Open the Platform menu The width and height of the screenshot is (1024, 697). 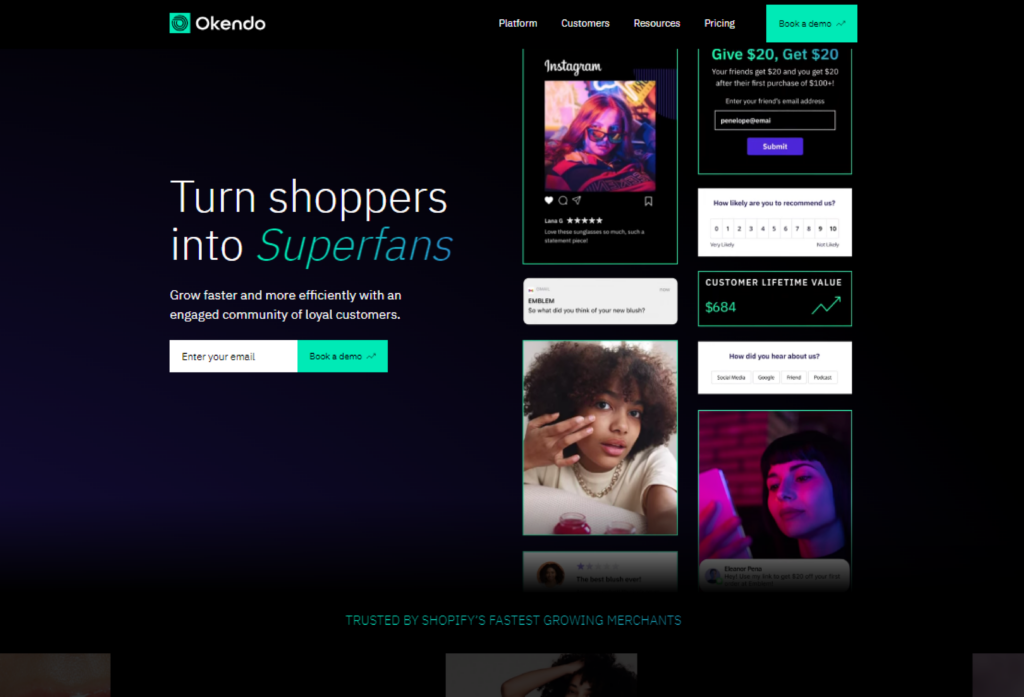click(518, 24)
